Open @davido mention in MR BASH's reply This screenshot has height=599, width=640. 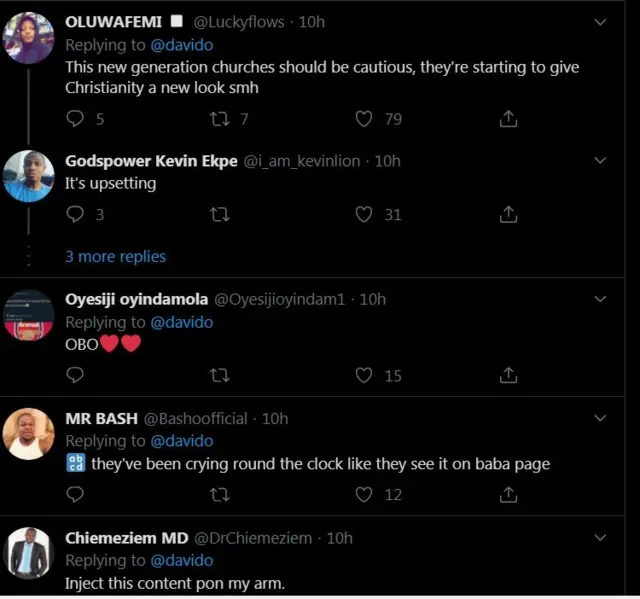click(x=181, y=441)
